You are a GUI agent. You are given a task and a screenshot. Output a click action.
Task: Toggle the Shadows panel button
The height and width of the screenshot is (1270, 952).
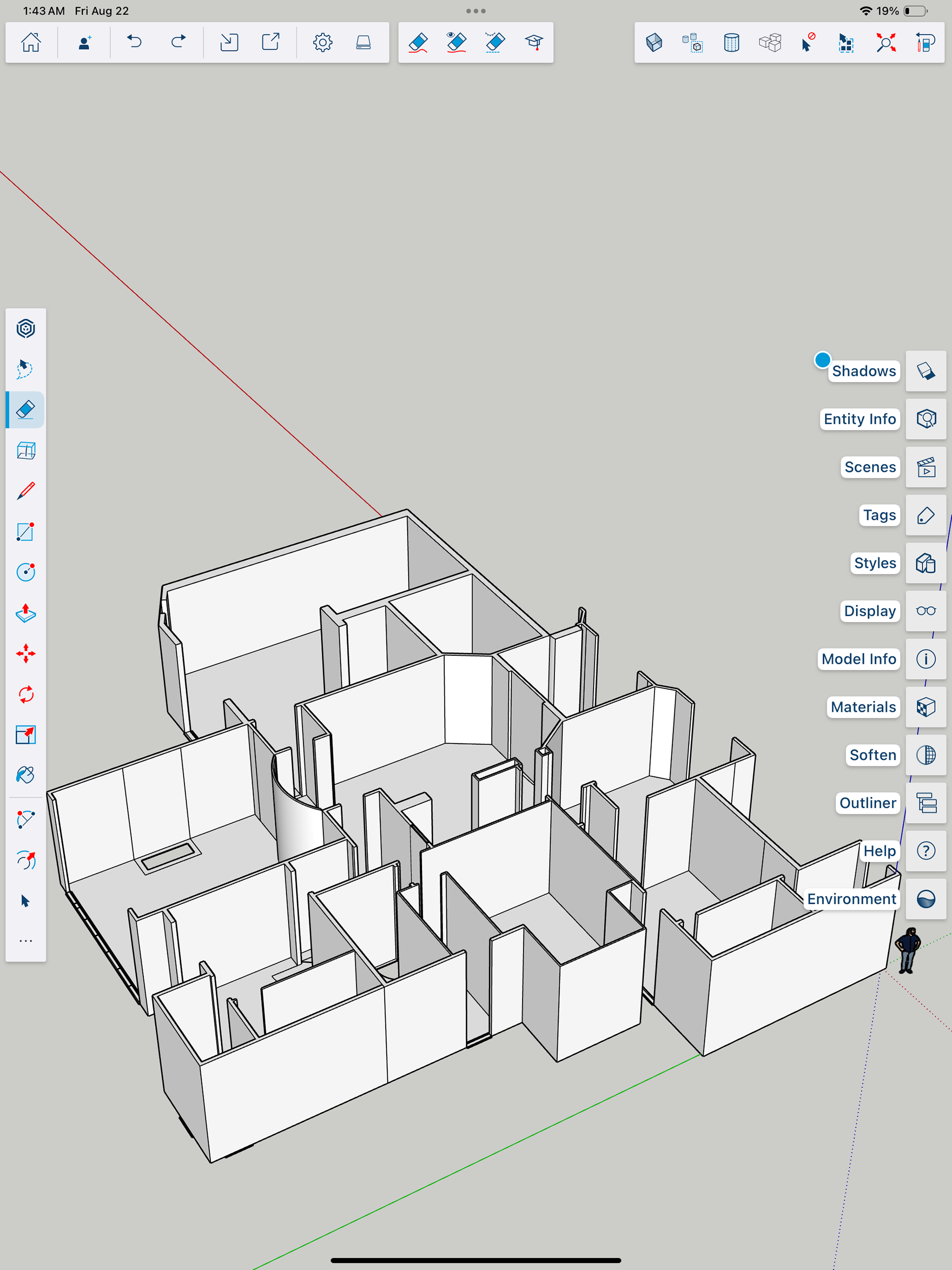[926, 371]
